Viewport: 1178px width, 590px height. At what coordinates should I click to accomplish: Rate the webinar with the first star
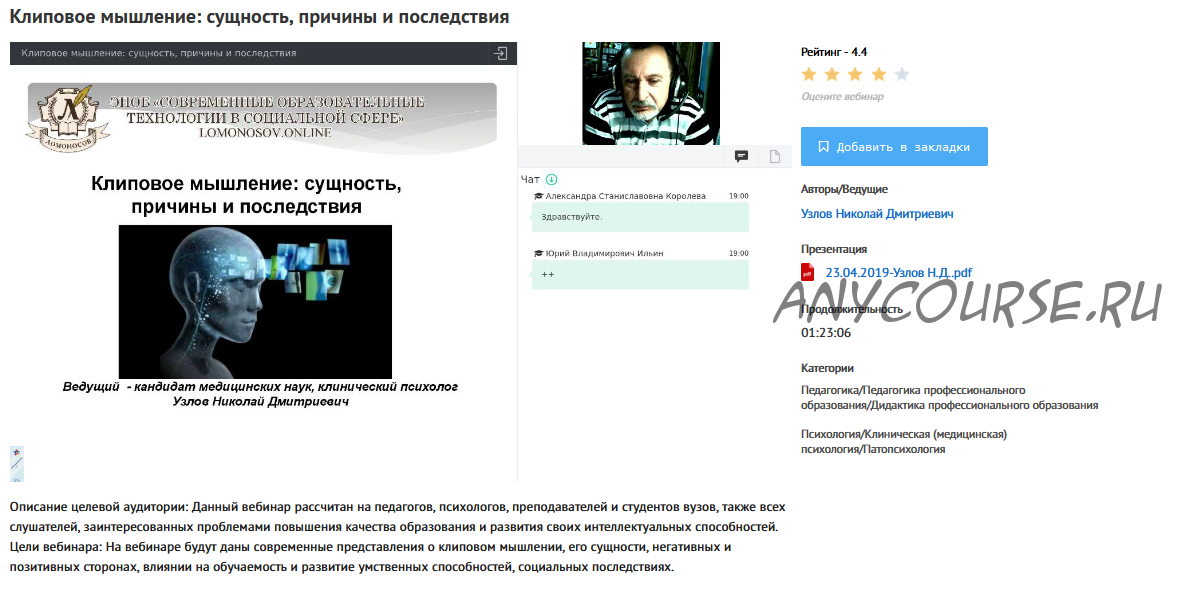[x=809, y=74]
